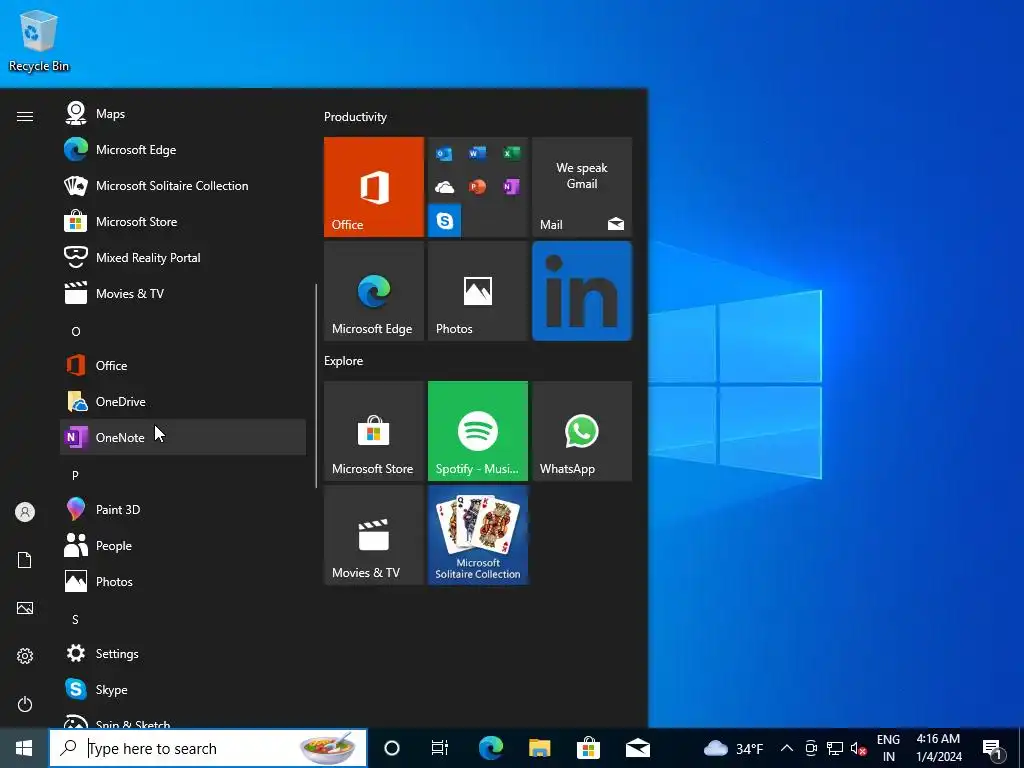
Task: Open the Action Center notifications icon
Action: pyautogui.click(x=993, y=748)
